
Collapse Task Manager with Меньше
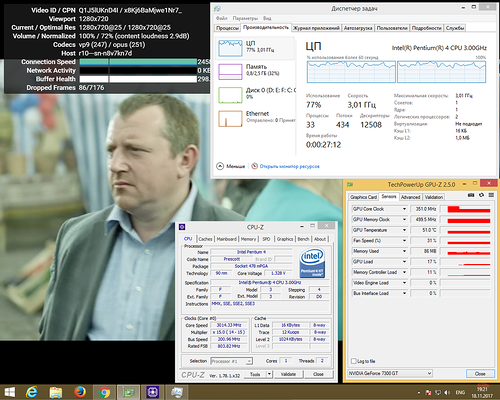pos(231,166)
